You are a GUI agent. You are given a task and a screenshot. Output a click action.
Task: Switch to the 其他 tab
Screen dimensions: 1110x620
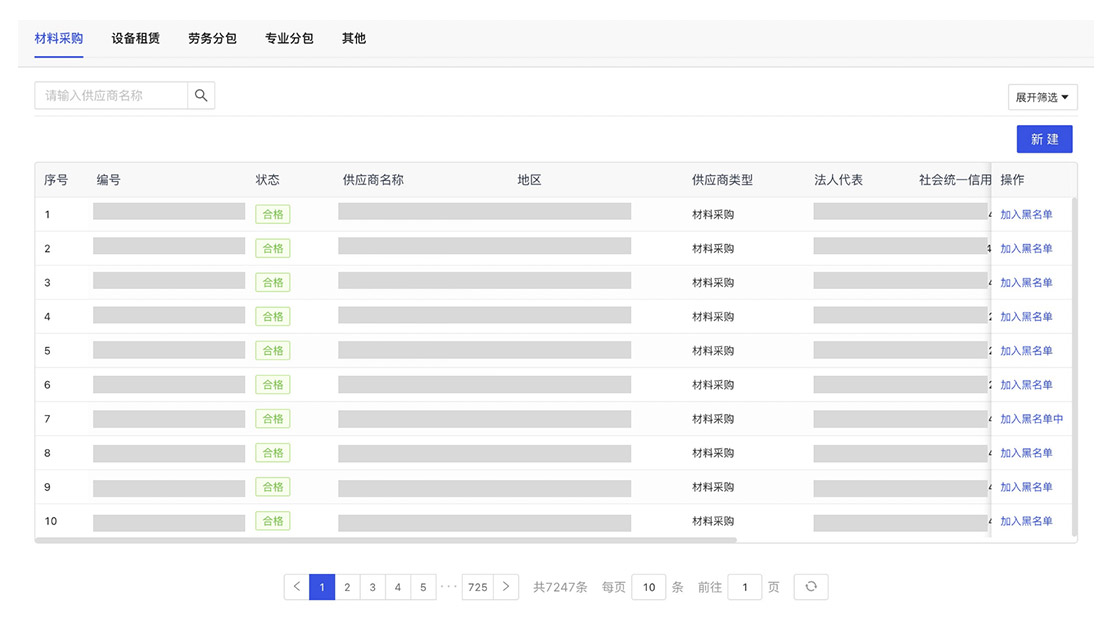point(354,39)
